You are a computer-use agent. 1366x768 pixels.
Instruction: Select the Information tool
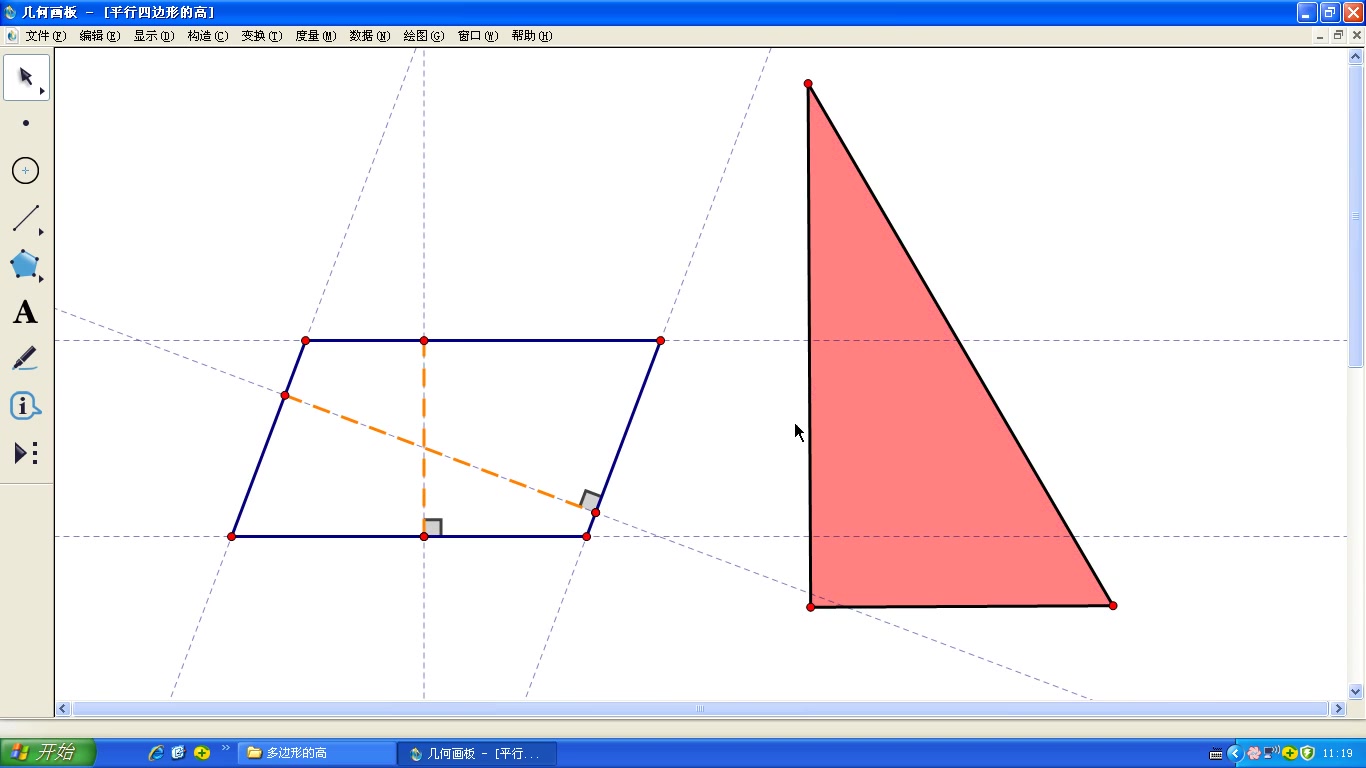pyautogui.click(x=26, y=406)
